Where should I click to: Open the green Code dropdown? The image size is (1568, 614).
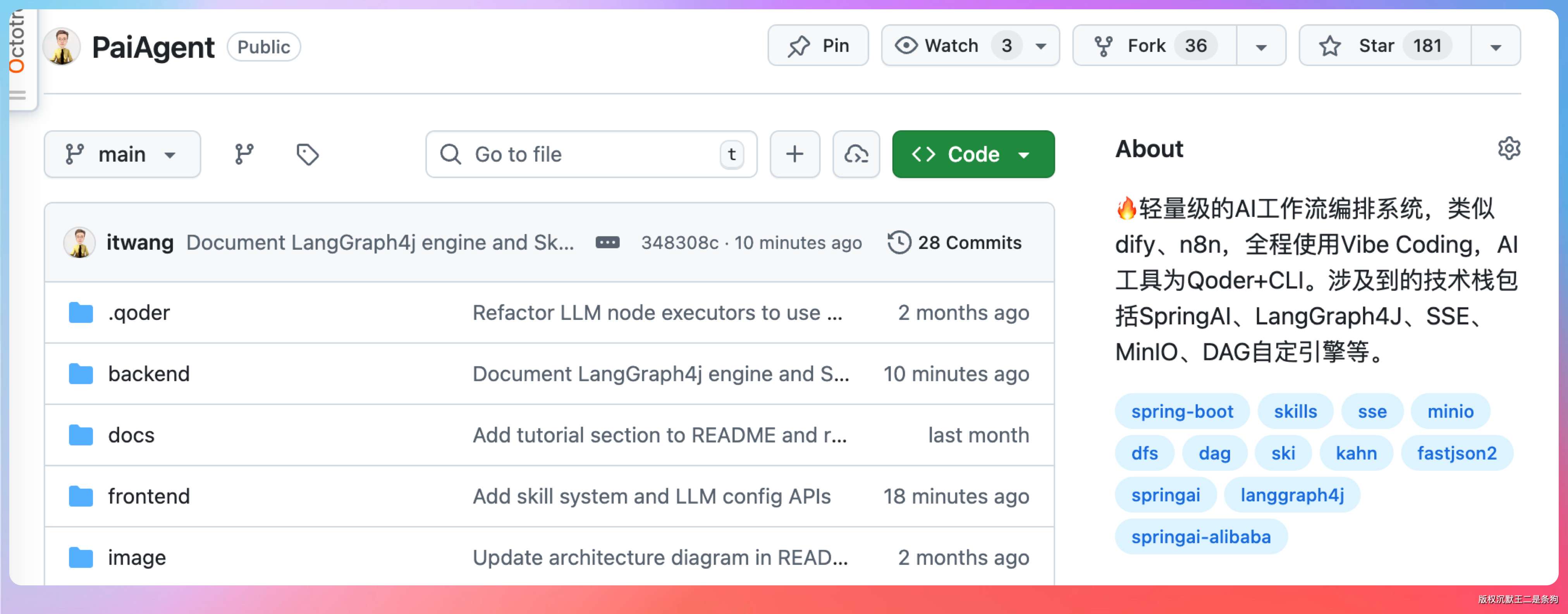(973, 154)
